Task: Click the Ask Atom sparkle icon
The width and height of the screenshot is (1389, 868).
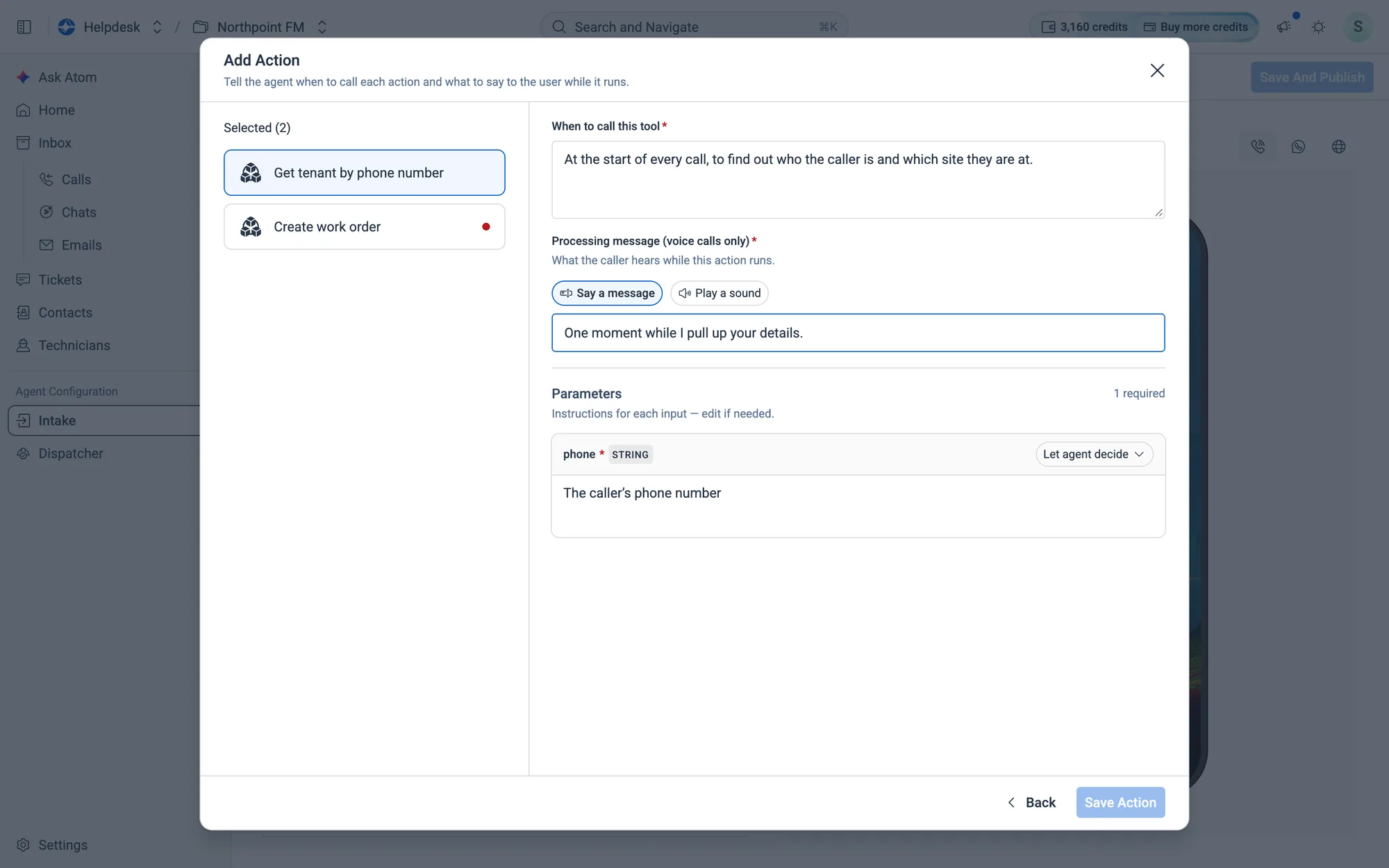Action: pyautogui.click(x=23, y=77)
